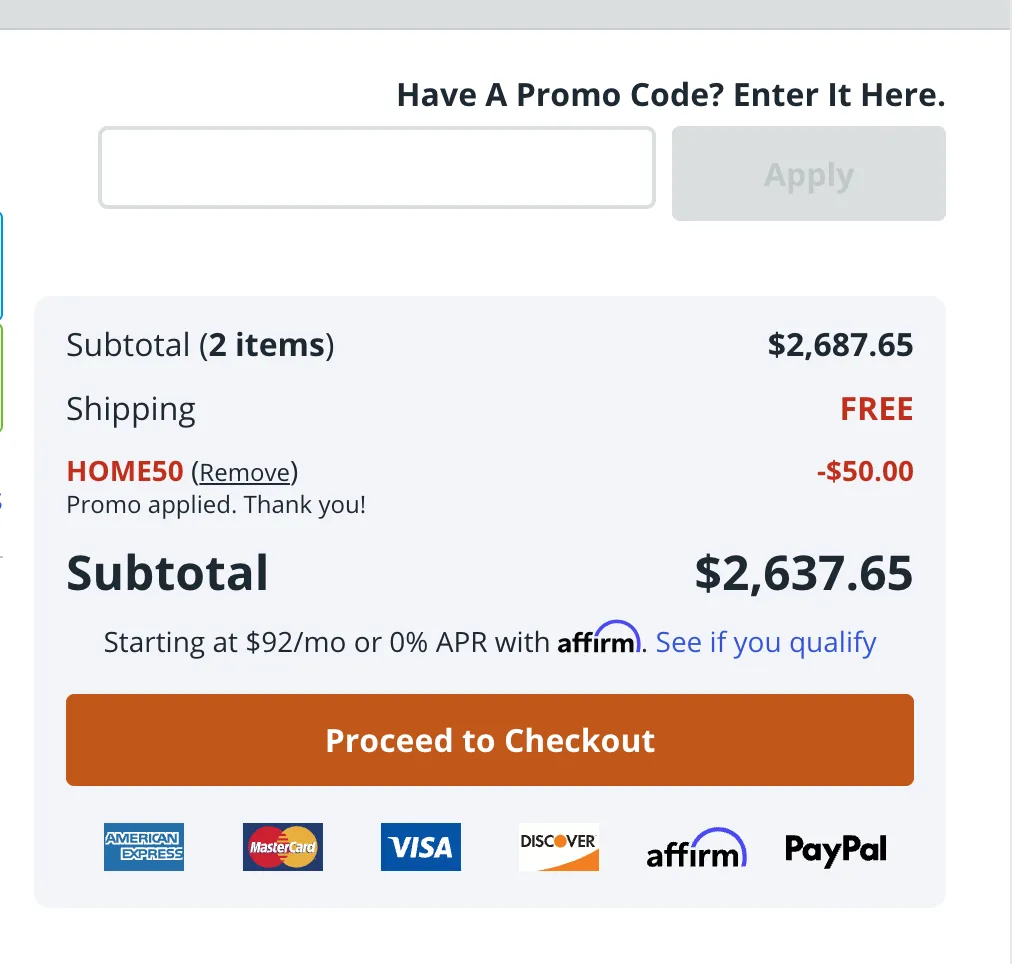Click the "Have A Promo Code?" heading

pyautogui.click(x=670, y=95)
